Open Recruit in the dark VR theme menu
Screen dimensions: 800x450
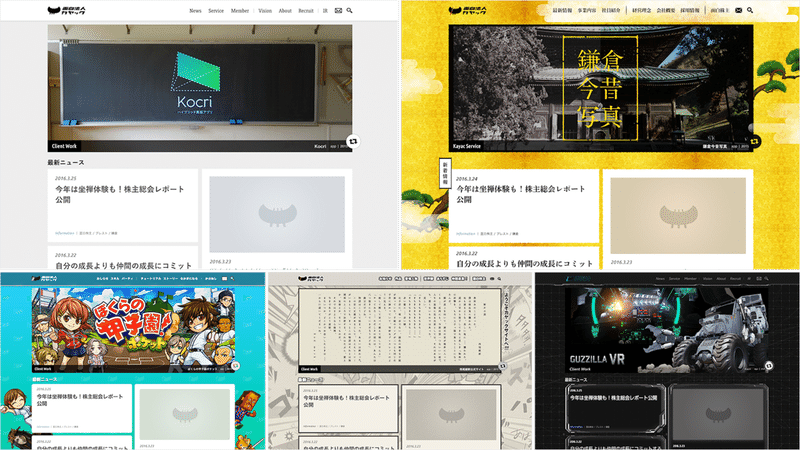(x=735, y=279)
